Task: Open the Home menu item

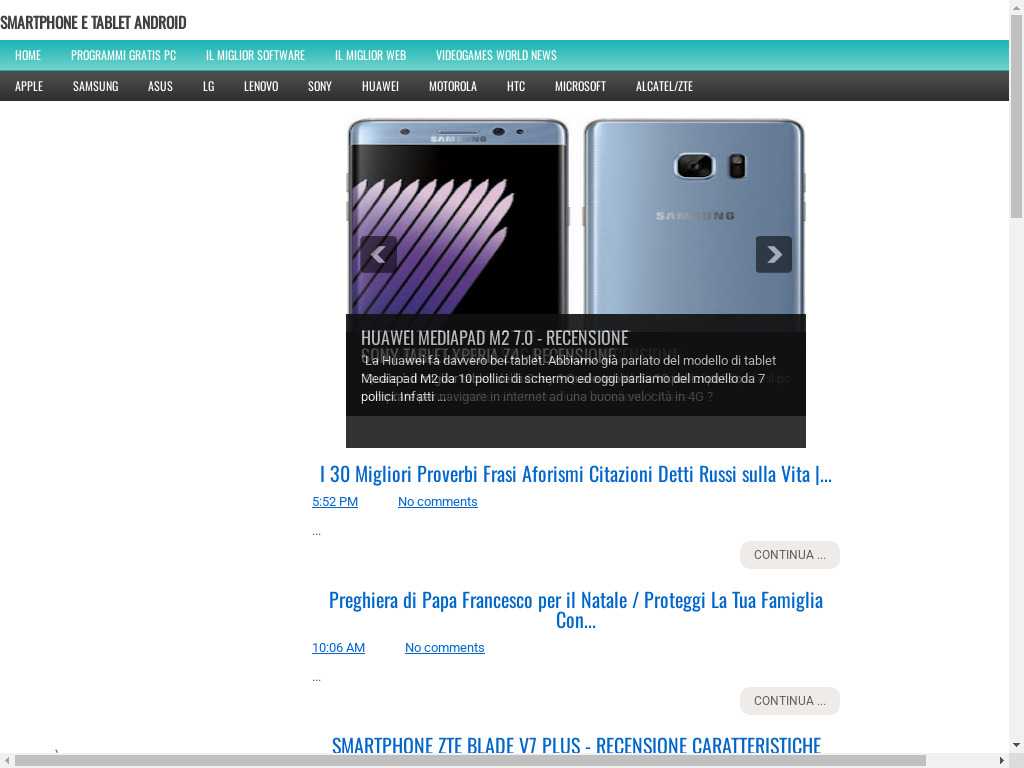Action: (28, 55)
